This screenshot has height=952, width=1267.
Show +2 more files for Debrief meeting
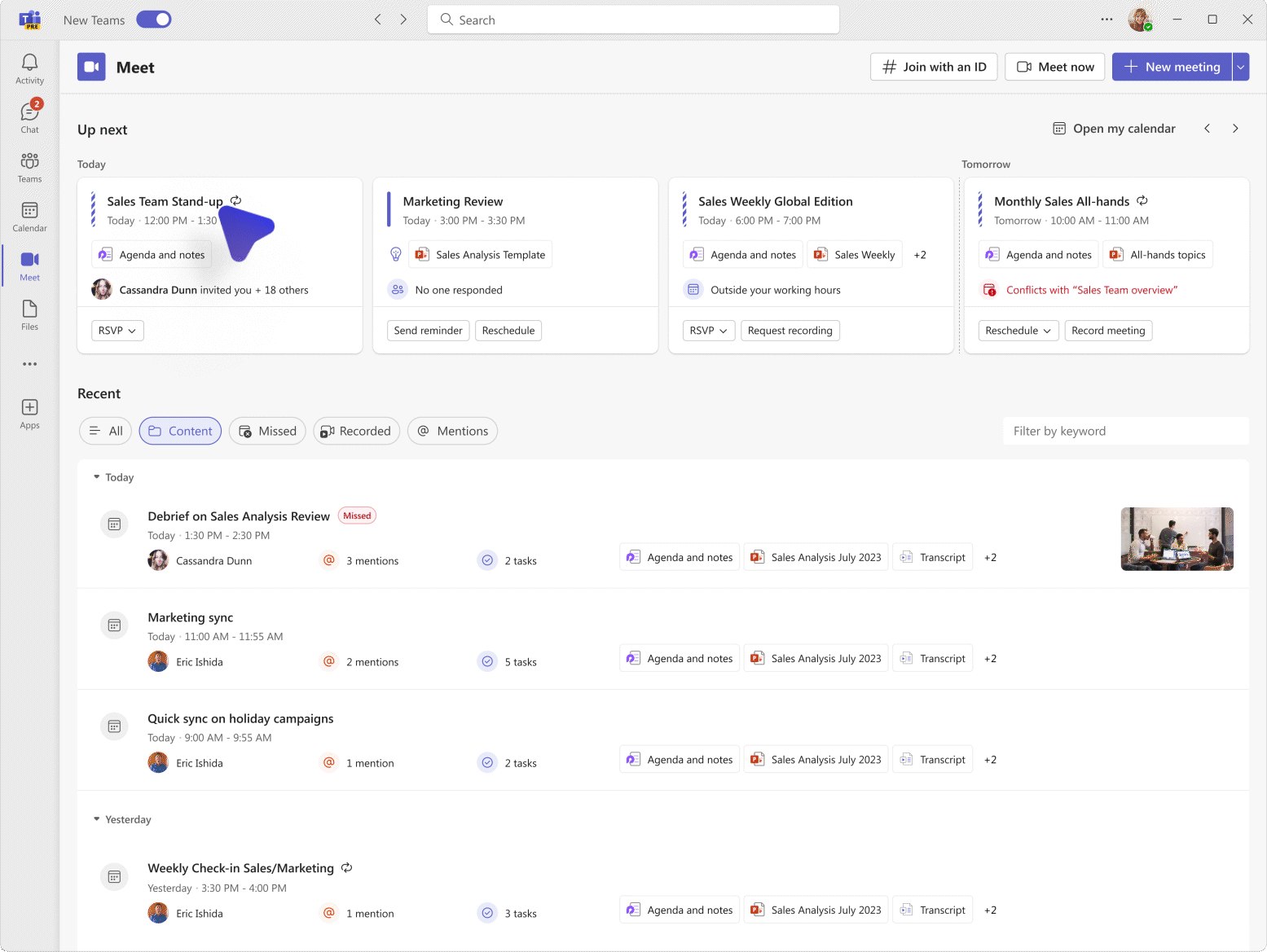[x=990, y=558]
